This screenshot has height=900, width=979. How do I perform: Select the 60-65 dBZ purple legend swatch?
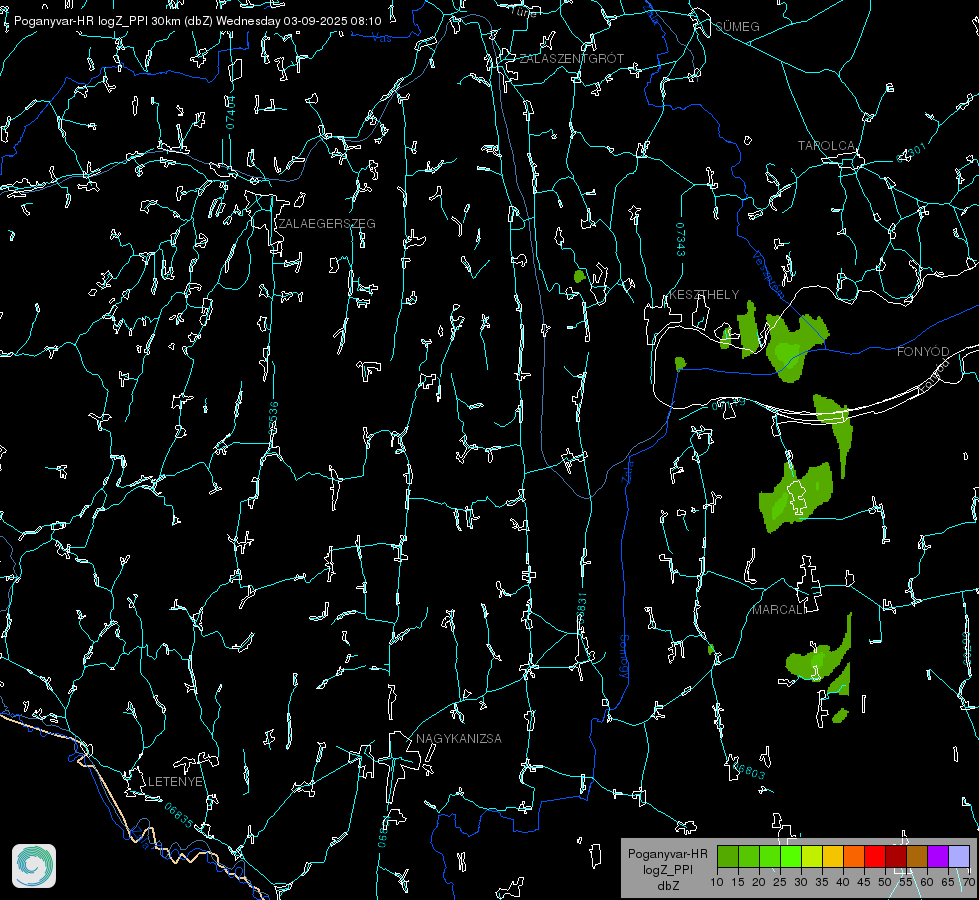click(x=938, y=857)
